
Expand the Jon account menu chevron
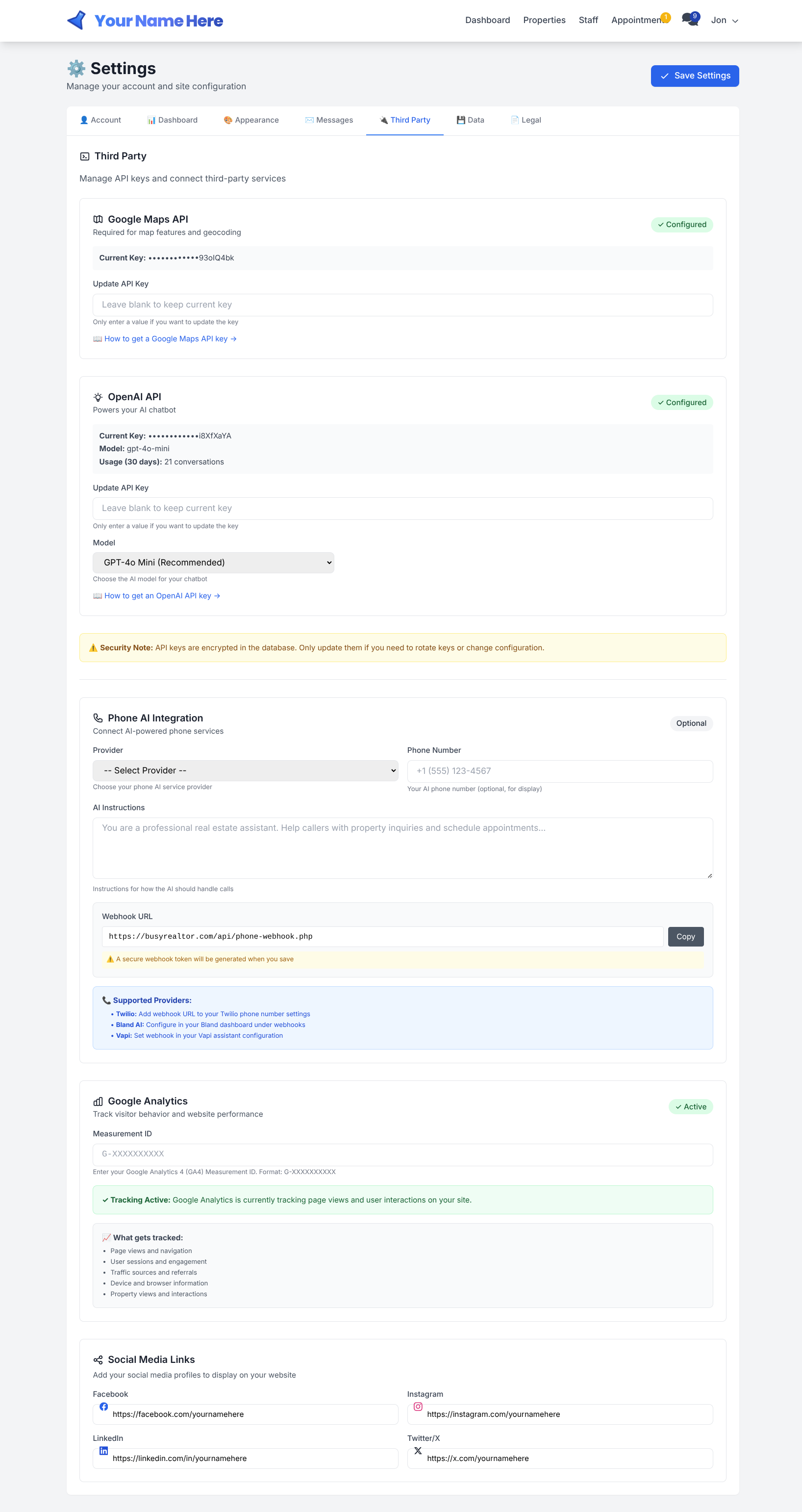pos(735,21)
